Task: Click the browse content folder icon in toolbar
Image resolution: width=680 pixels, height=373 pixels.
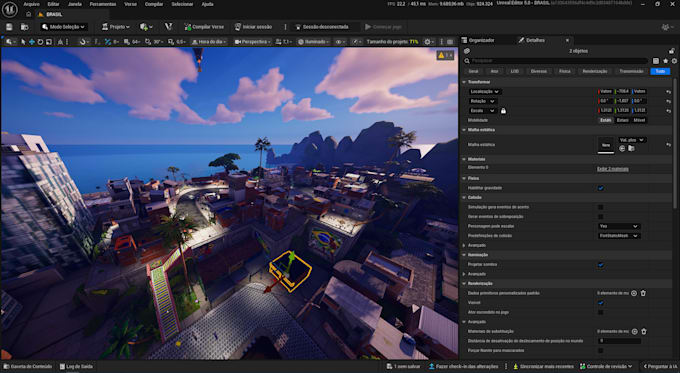Action: point(25,27)
